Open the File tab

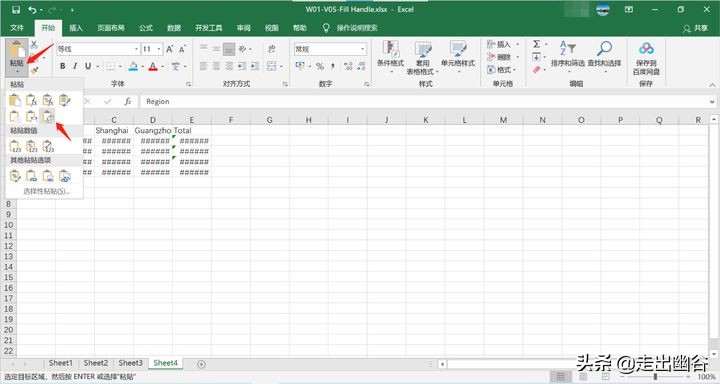(17, 28)
